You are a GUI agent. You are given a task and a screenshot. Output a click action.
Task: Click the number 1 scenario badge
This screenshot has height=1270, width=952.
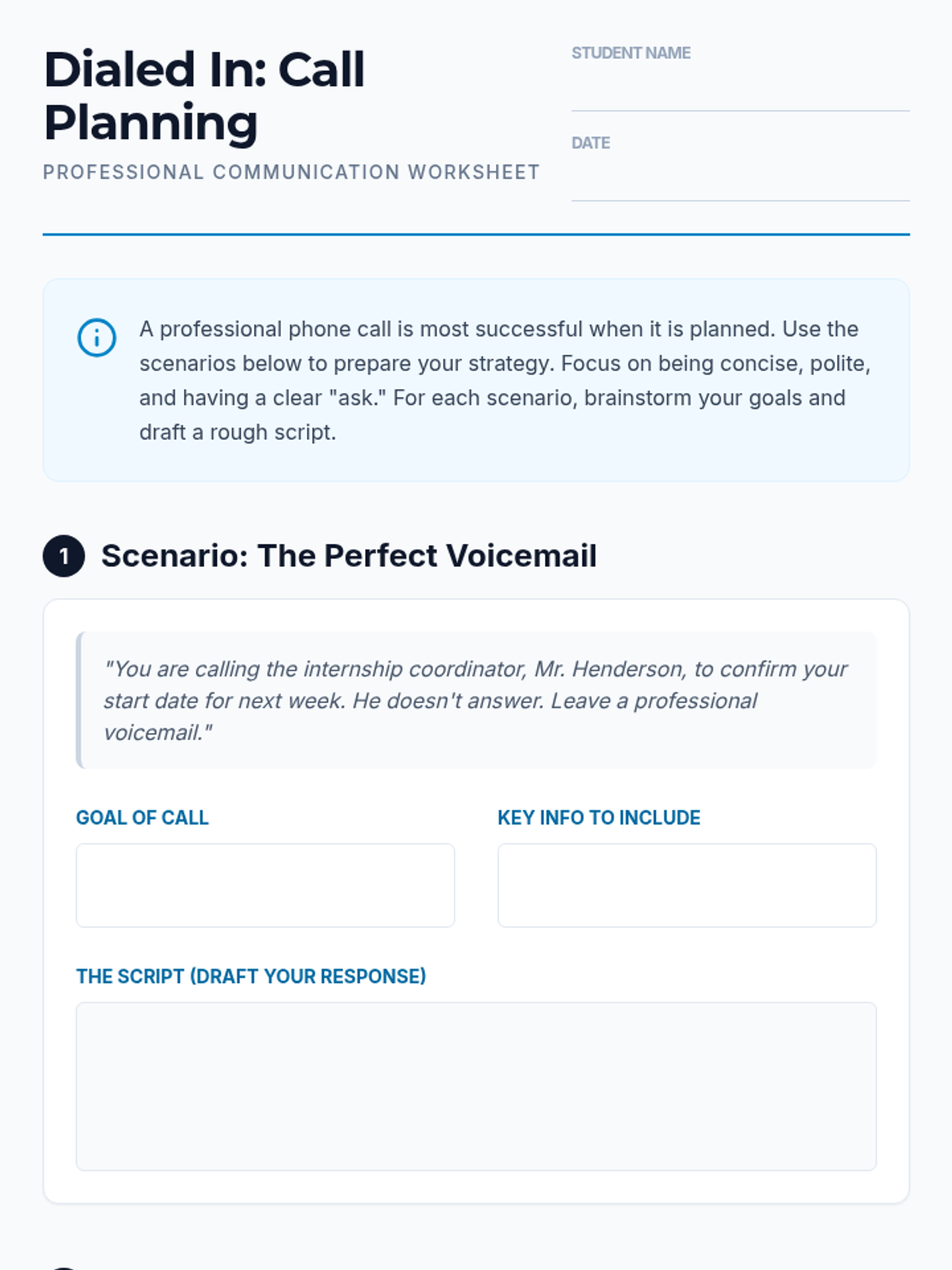point(63,556)
